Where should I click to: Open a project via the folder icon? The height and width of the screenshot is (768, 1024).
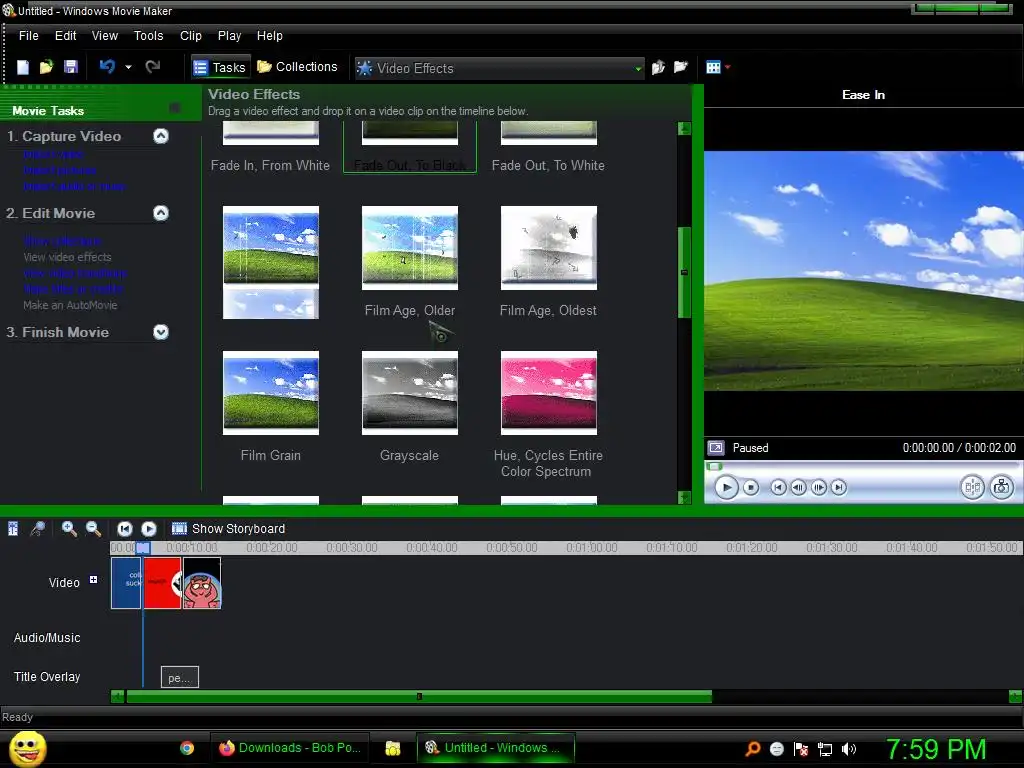(x=46, y=67)
